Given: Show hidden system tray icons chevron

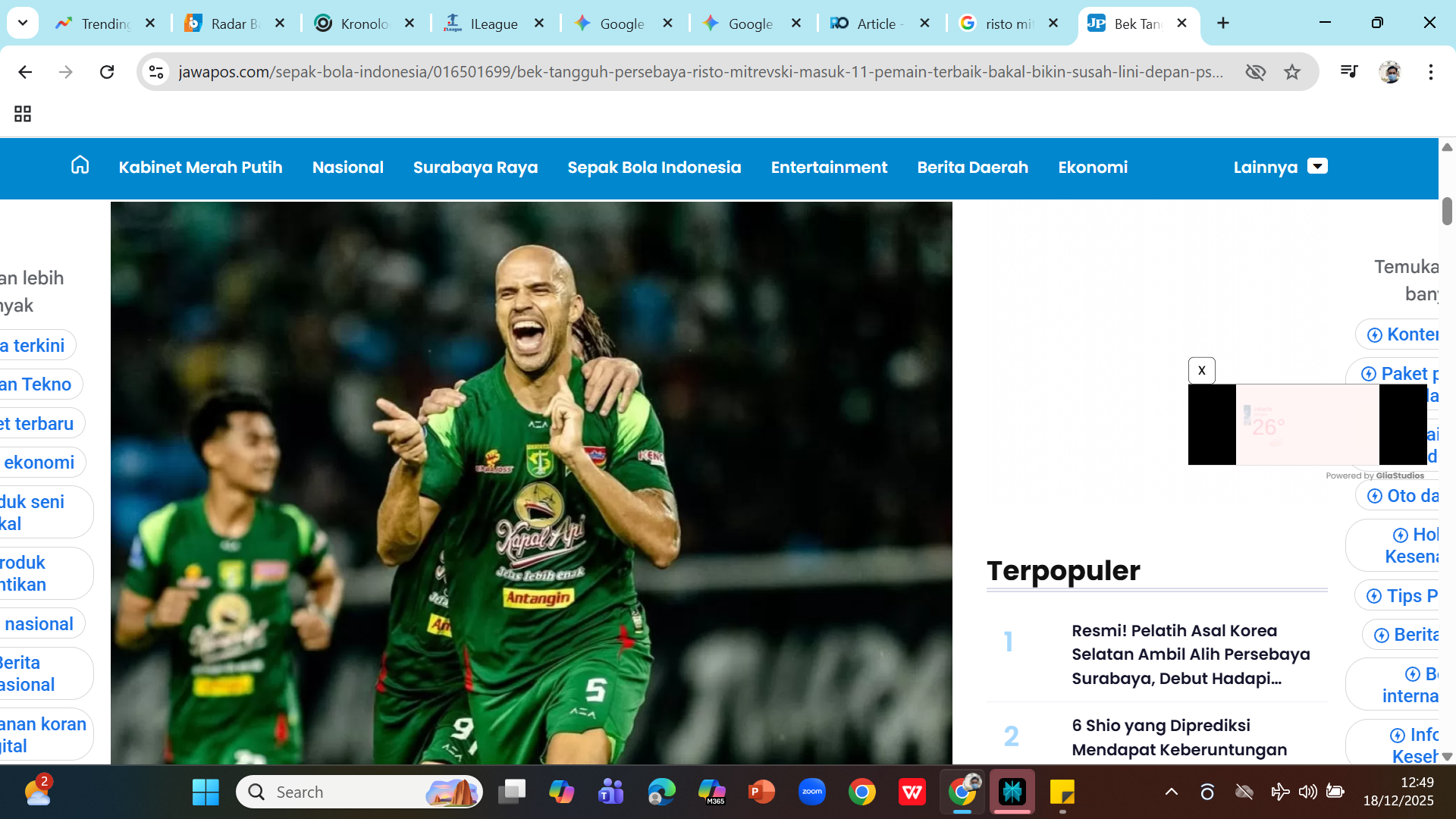Looking at the screenshot, I should coord(1172,792).
